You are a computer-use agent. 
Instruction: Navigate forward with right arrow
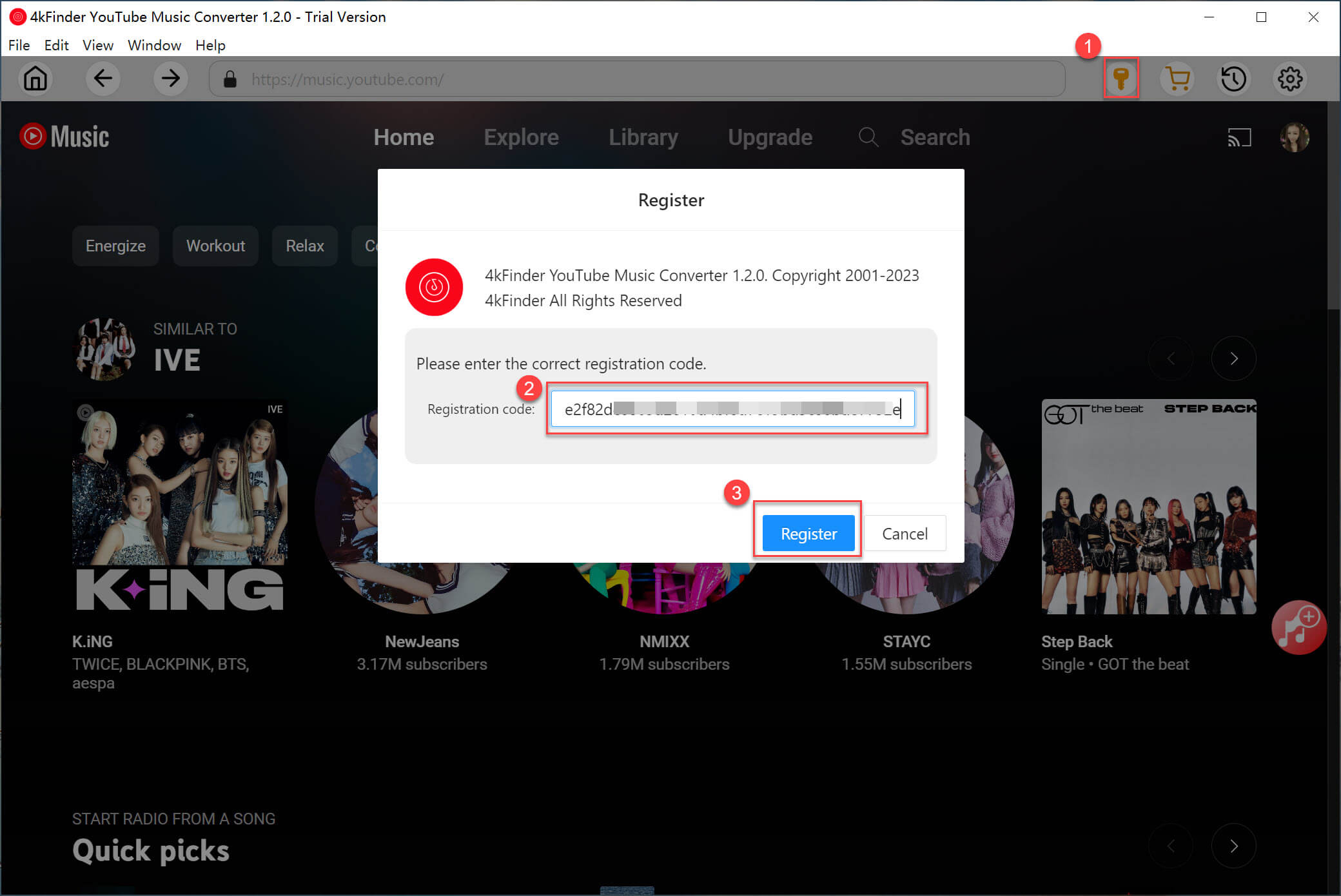tap(171, 79)
